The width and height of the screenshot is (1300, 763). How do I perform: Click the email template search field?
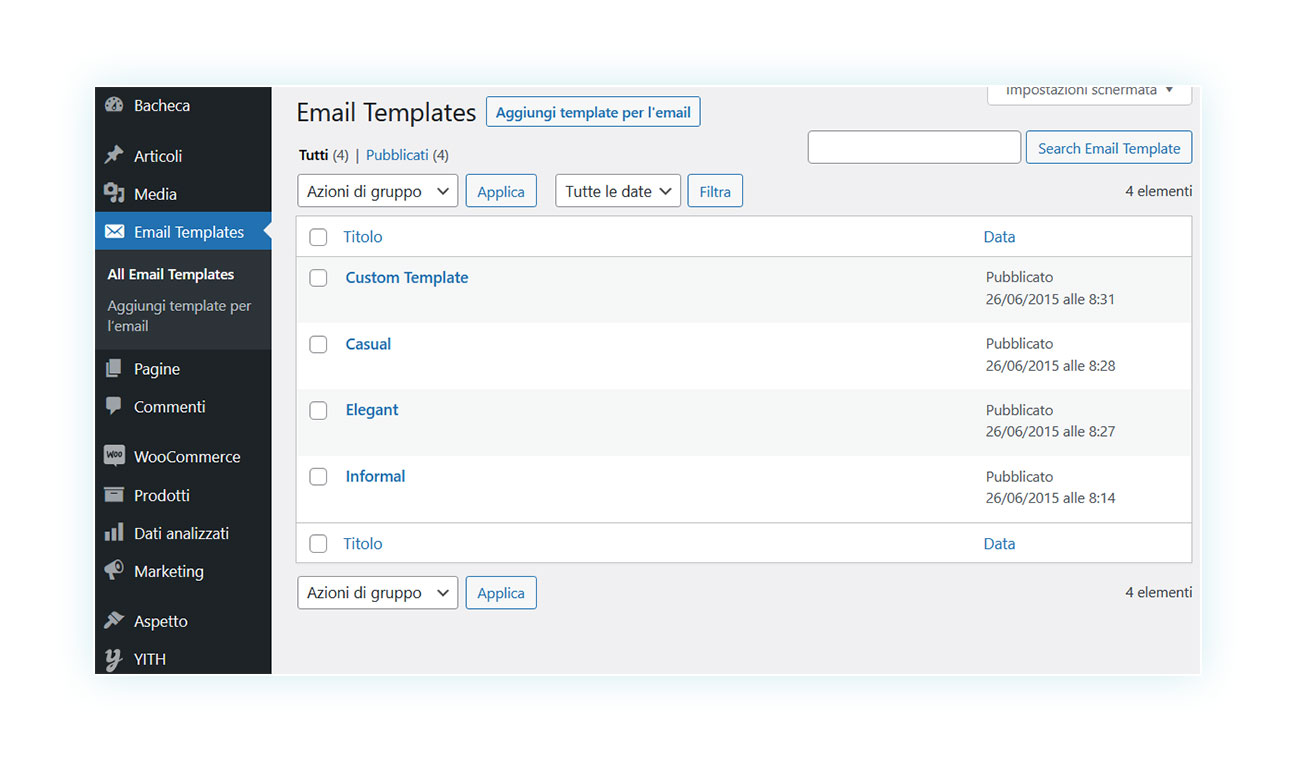pos(914,147)
